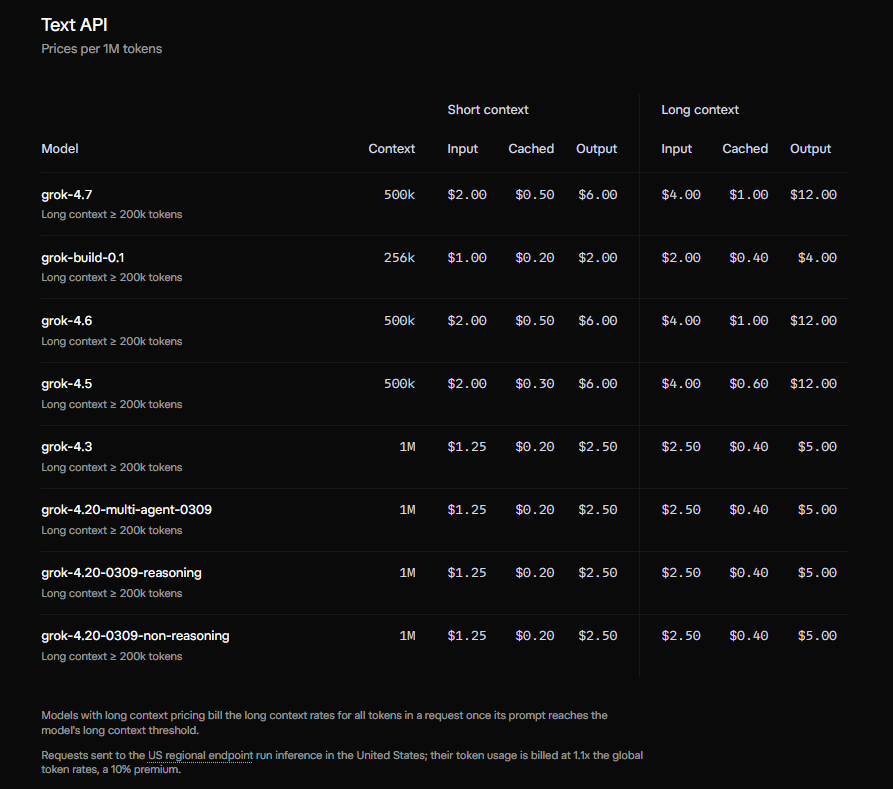This screenshot has width=893, height=789.
Task: Select the grok-4.20-0309-reasoning model name
Action: pyautogui.click(x=121, y=573)
